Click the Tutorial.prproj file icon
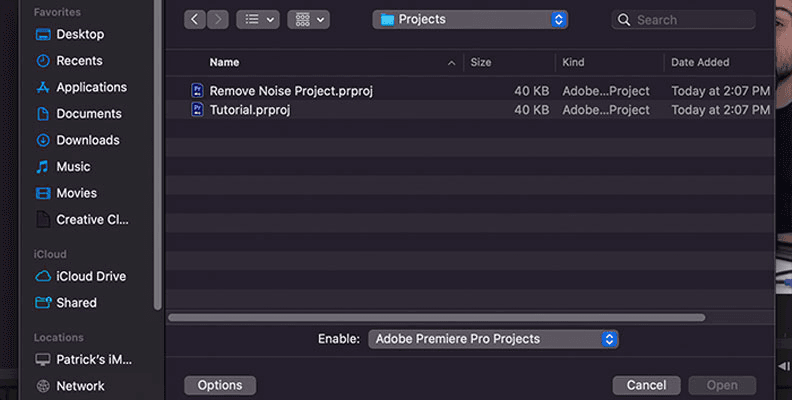 point(197,110)
